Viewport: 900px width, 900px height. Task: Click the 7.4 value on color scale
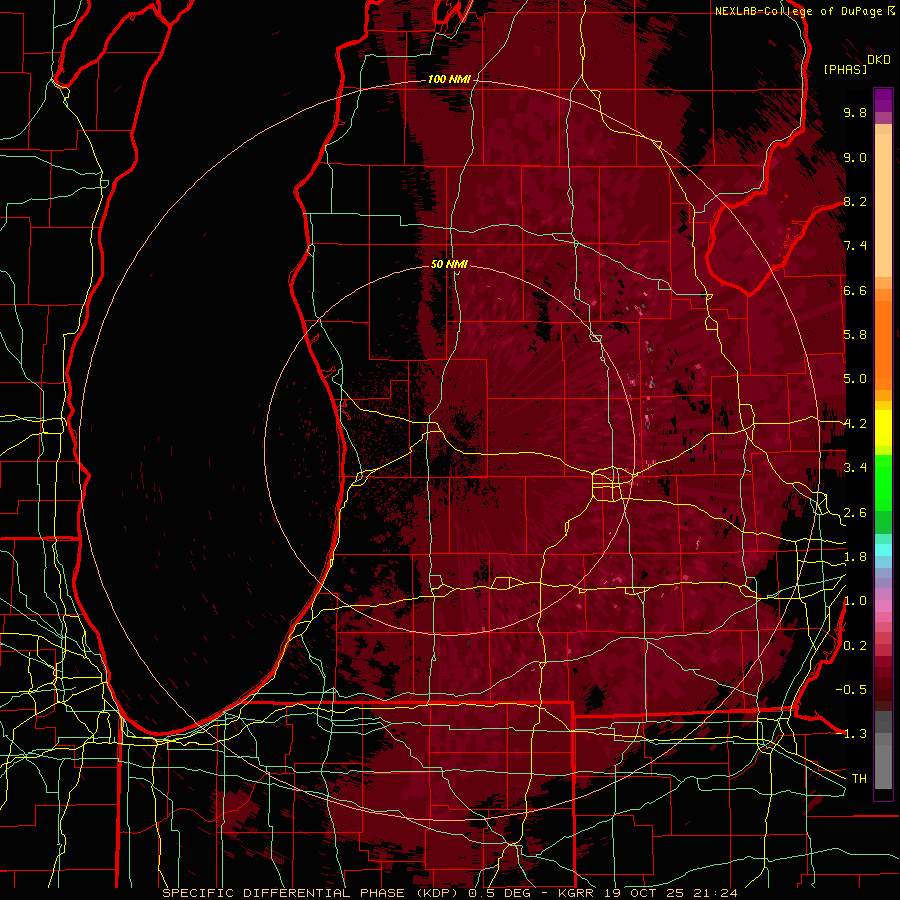tap(855, 246)
